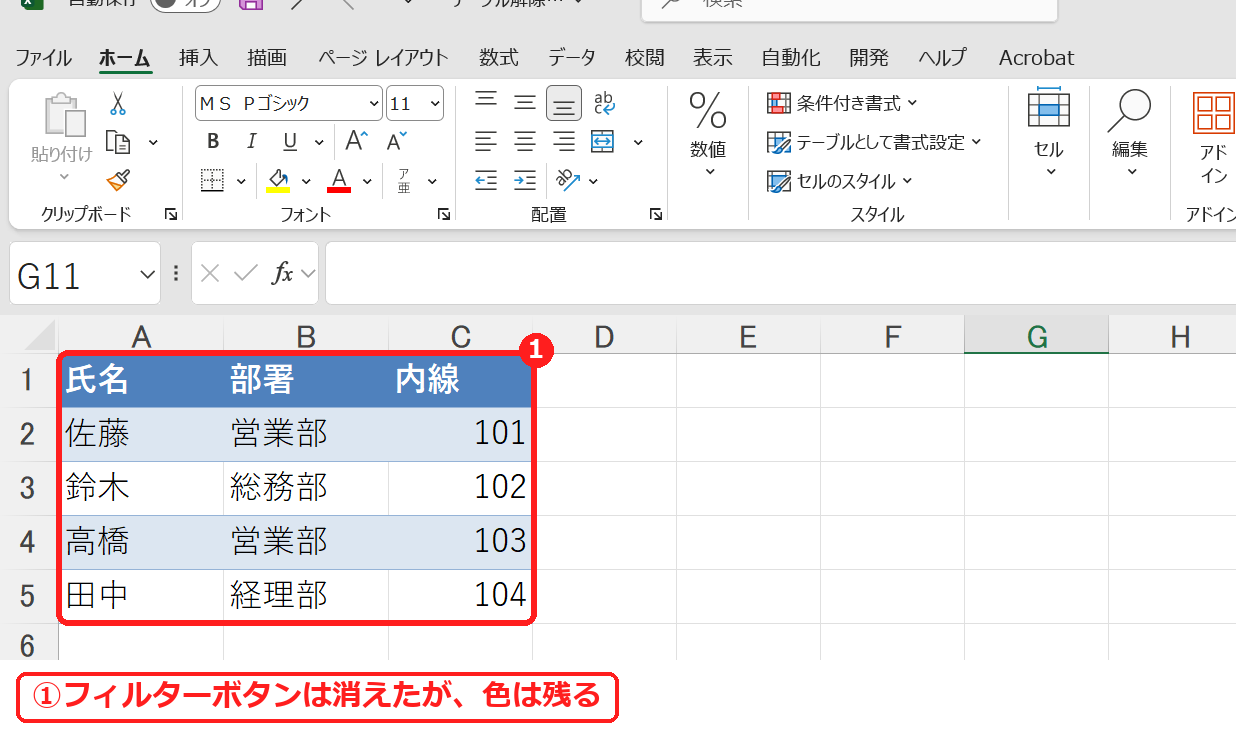Toggle bottom align button
Image resolution: width=1236 pixels, height=730 pixels.
564,103
